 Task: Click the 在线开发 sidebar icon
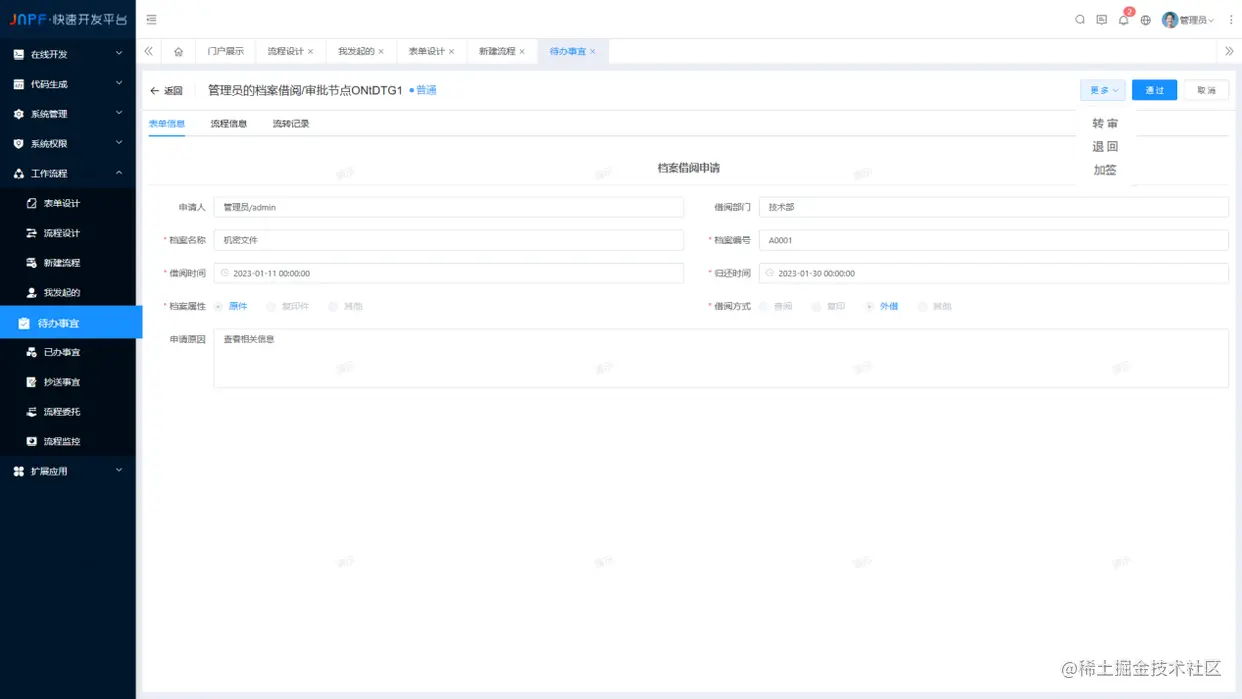click(19, 54)
